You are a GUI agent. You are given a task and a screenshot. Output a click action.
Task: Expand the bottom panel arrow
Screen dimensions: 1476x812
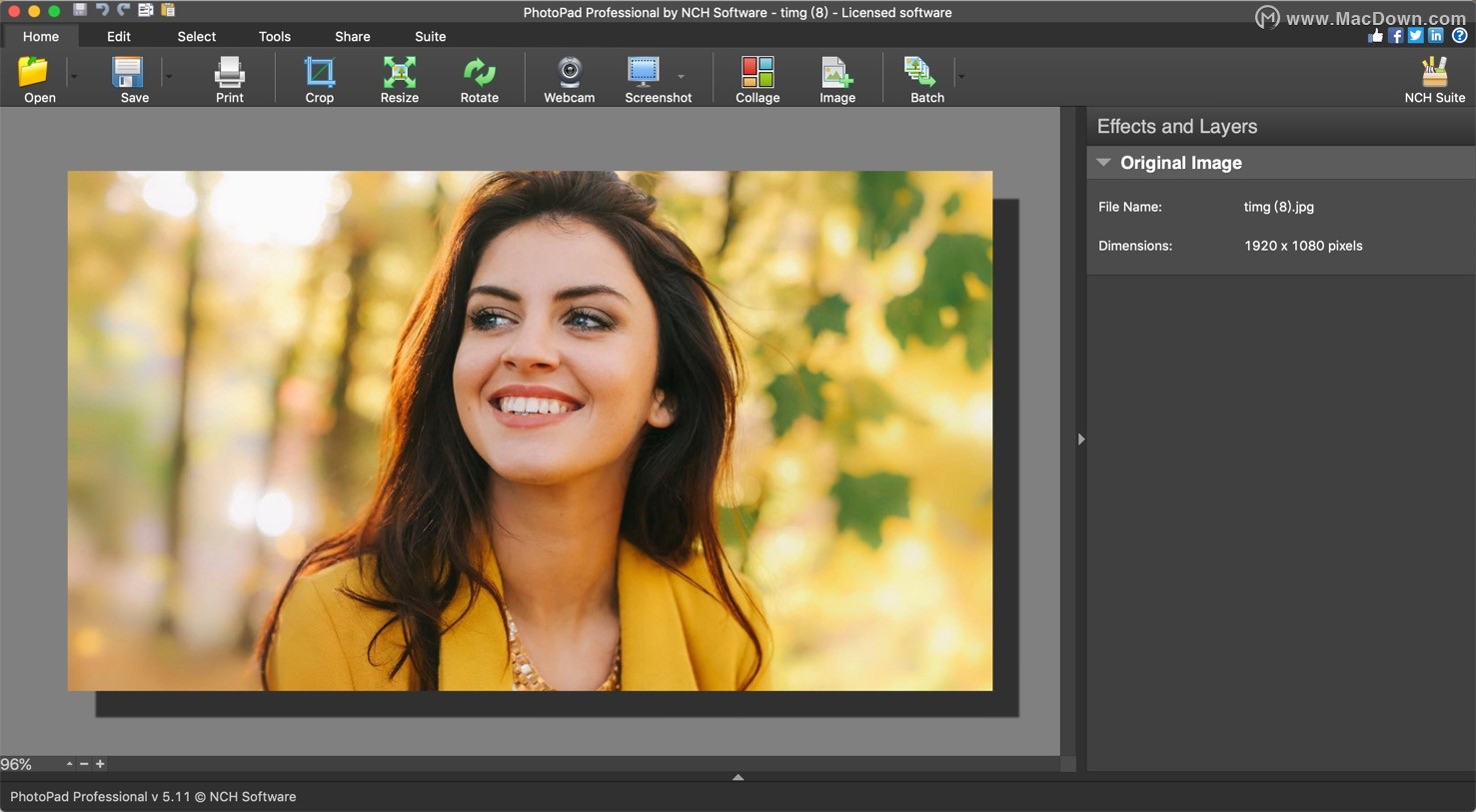click(x=738, y=777)
